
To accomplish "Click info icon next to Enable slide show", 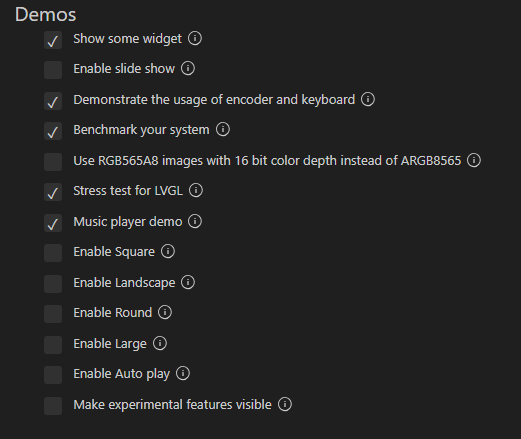I will click(x=188, y=68).
